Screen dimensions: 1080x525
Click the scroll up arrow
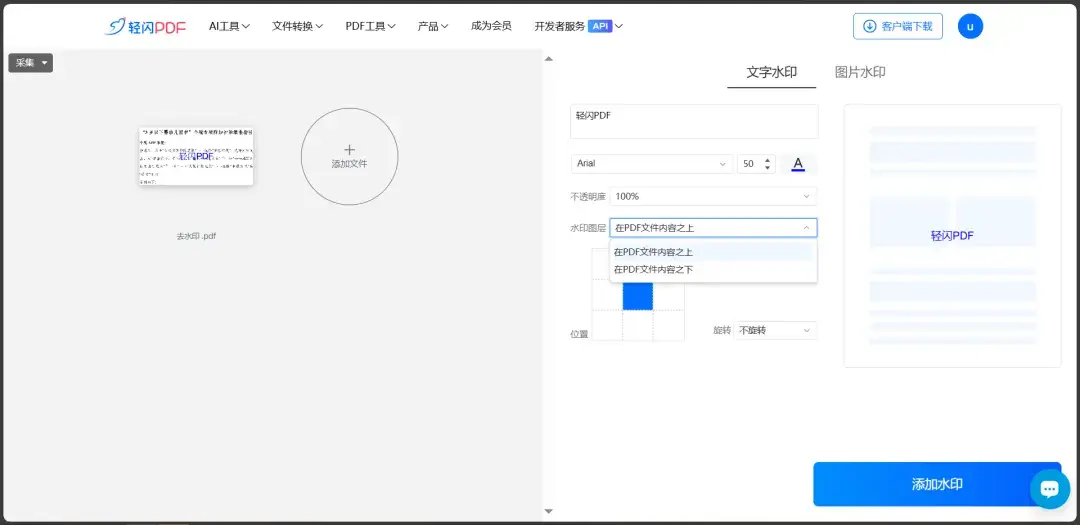click(x=549, y=59)
